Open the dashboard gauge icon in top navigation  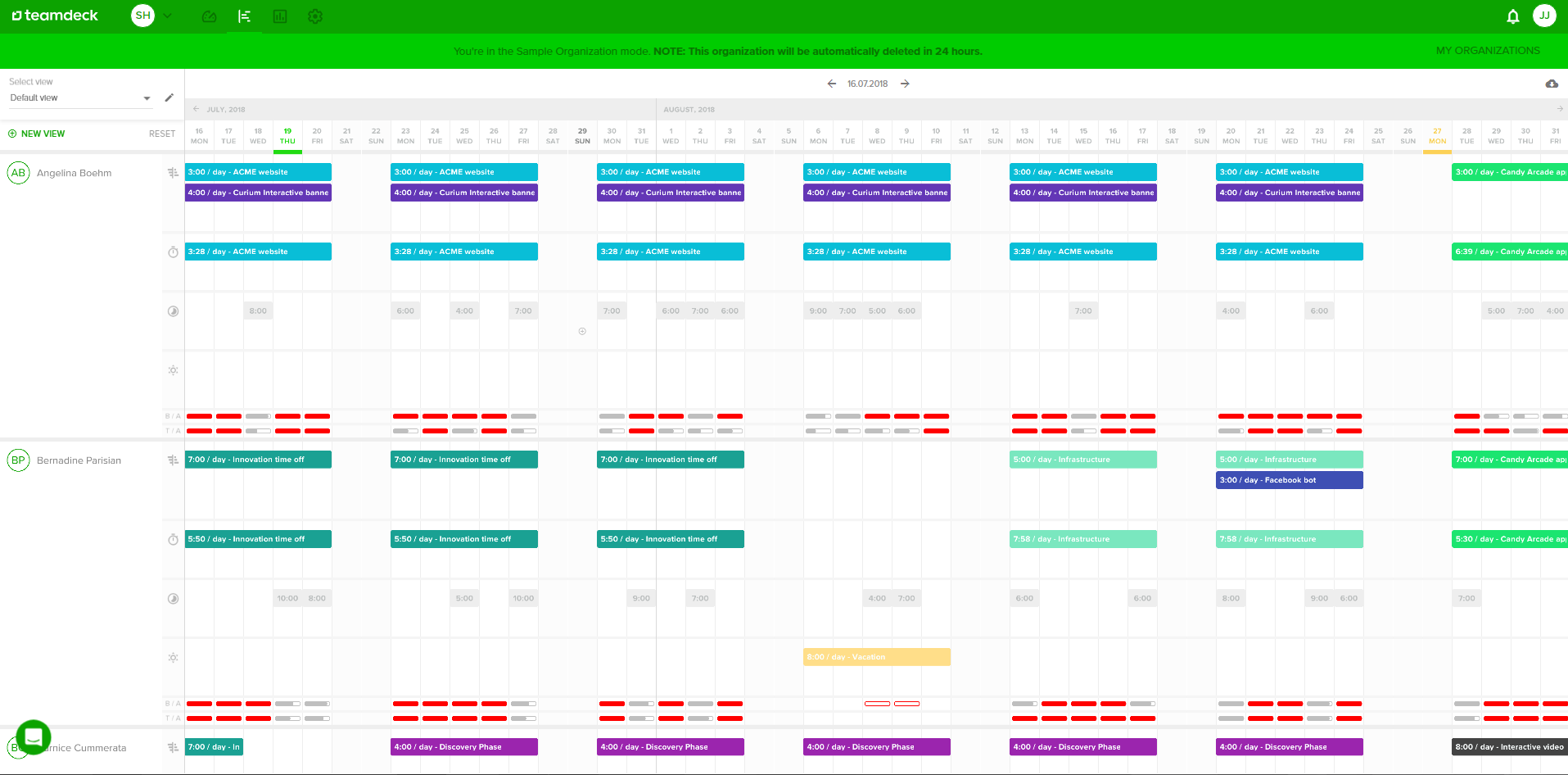(210, 16)
